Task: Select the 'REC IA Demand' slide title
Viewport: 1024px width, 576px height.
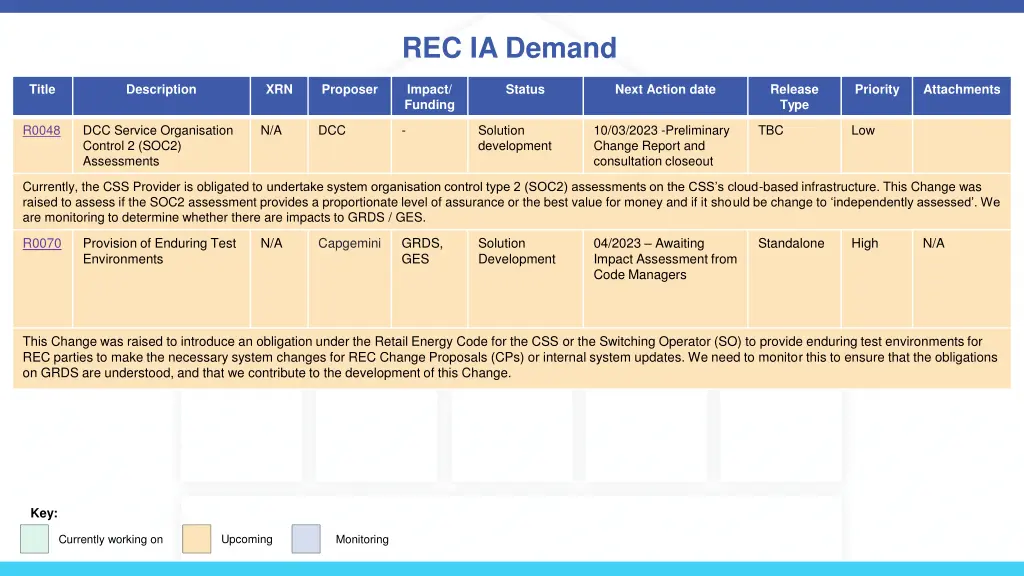Action: tap(509, 48)
